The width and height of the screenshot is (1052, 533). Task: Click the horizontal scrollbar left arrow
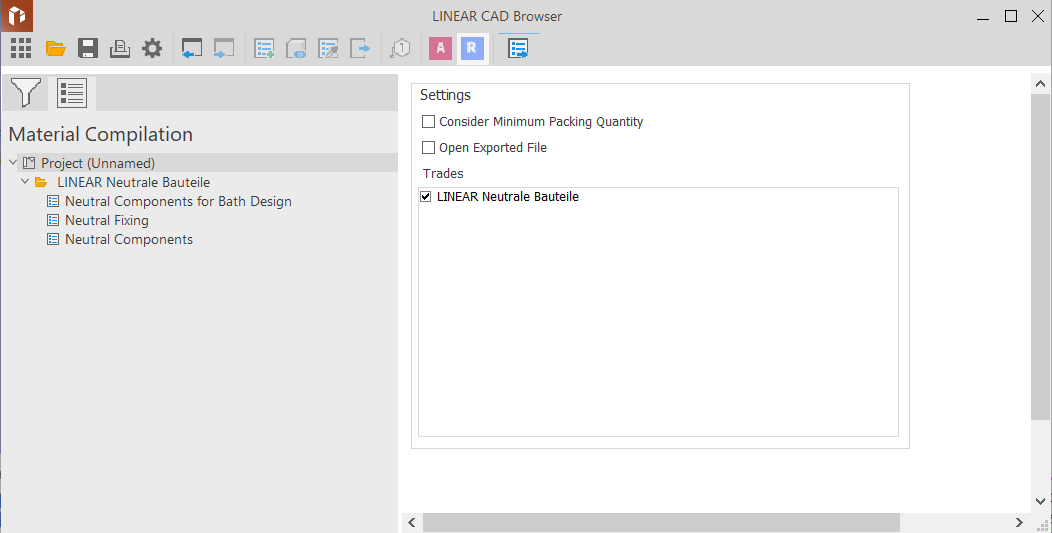point(412,522)
